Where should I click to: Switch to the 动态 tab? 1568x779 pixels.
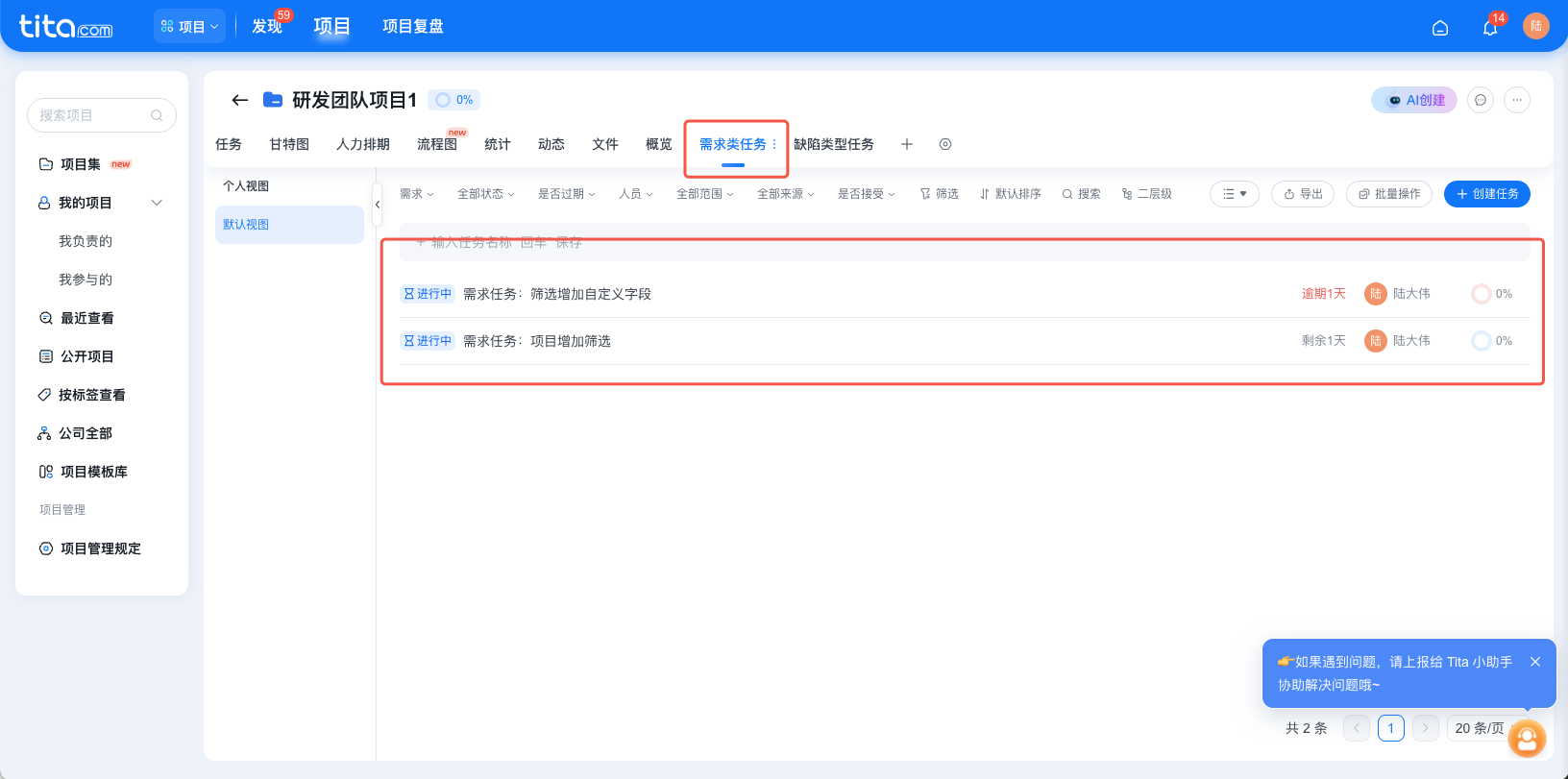coord(551,144)
